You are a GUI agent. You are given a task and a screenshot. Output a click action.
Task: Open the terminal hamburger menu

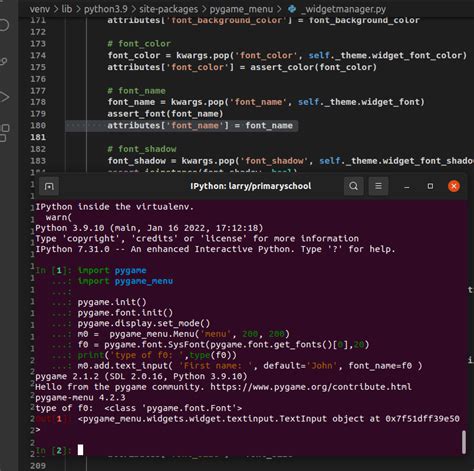378,186
